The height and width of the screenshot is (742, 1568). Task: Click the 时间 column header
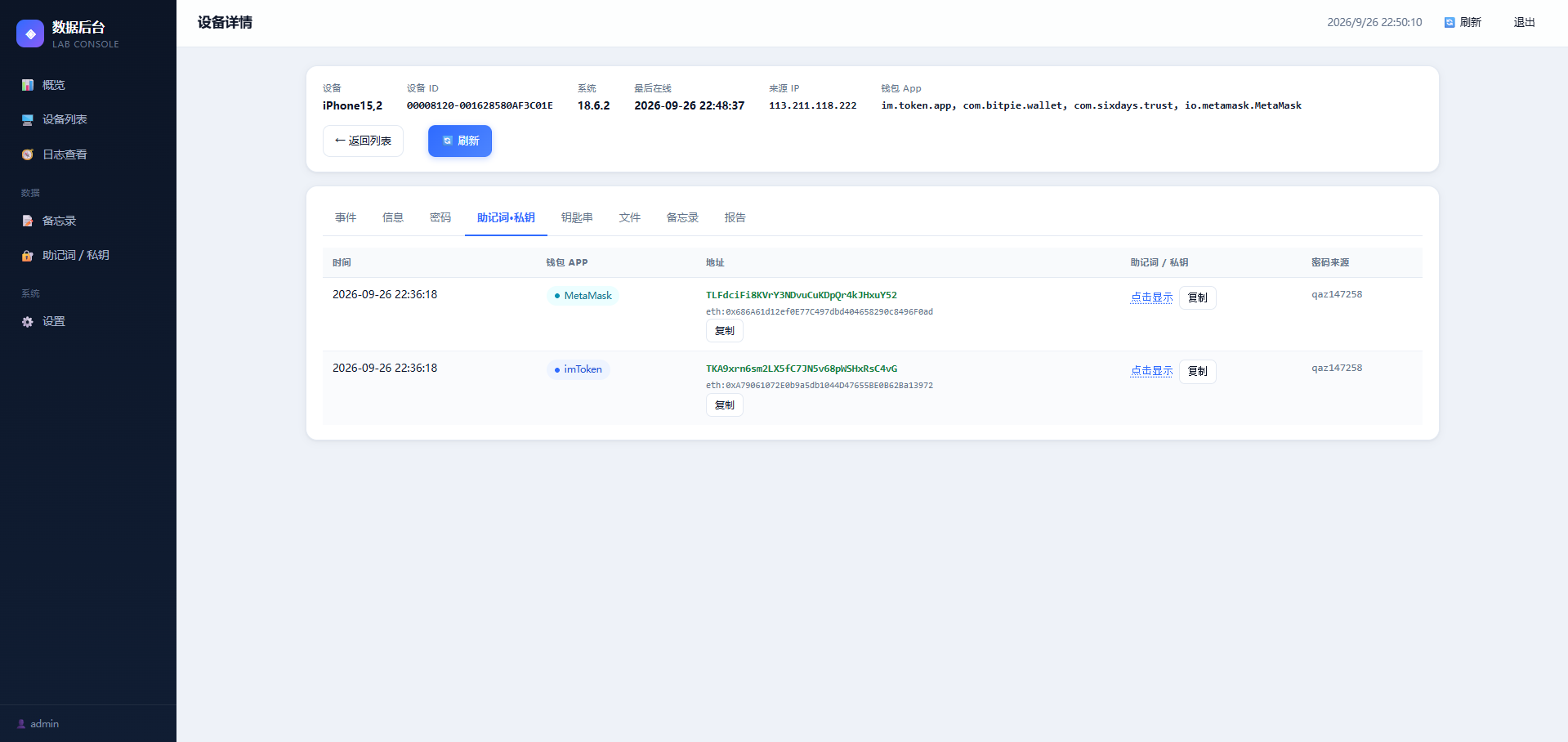[x=342, y=262]
